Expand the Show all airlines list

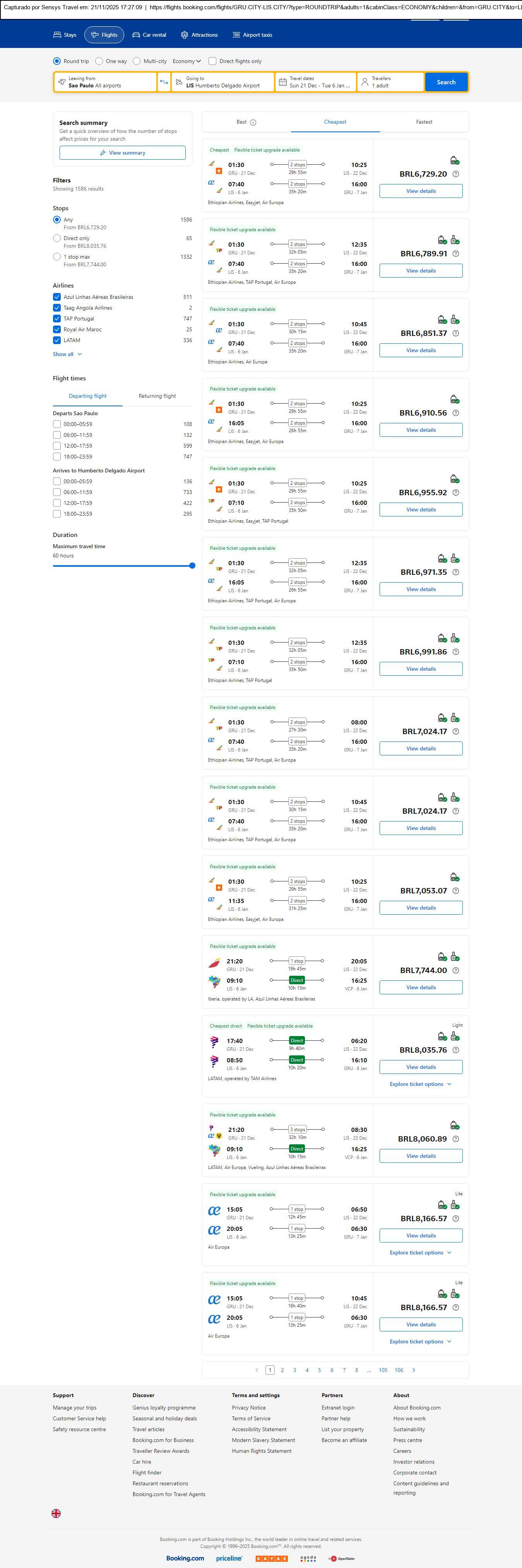coord(67,354)
